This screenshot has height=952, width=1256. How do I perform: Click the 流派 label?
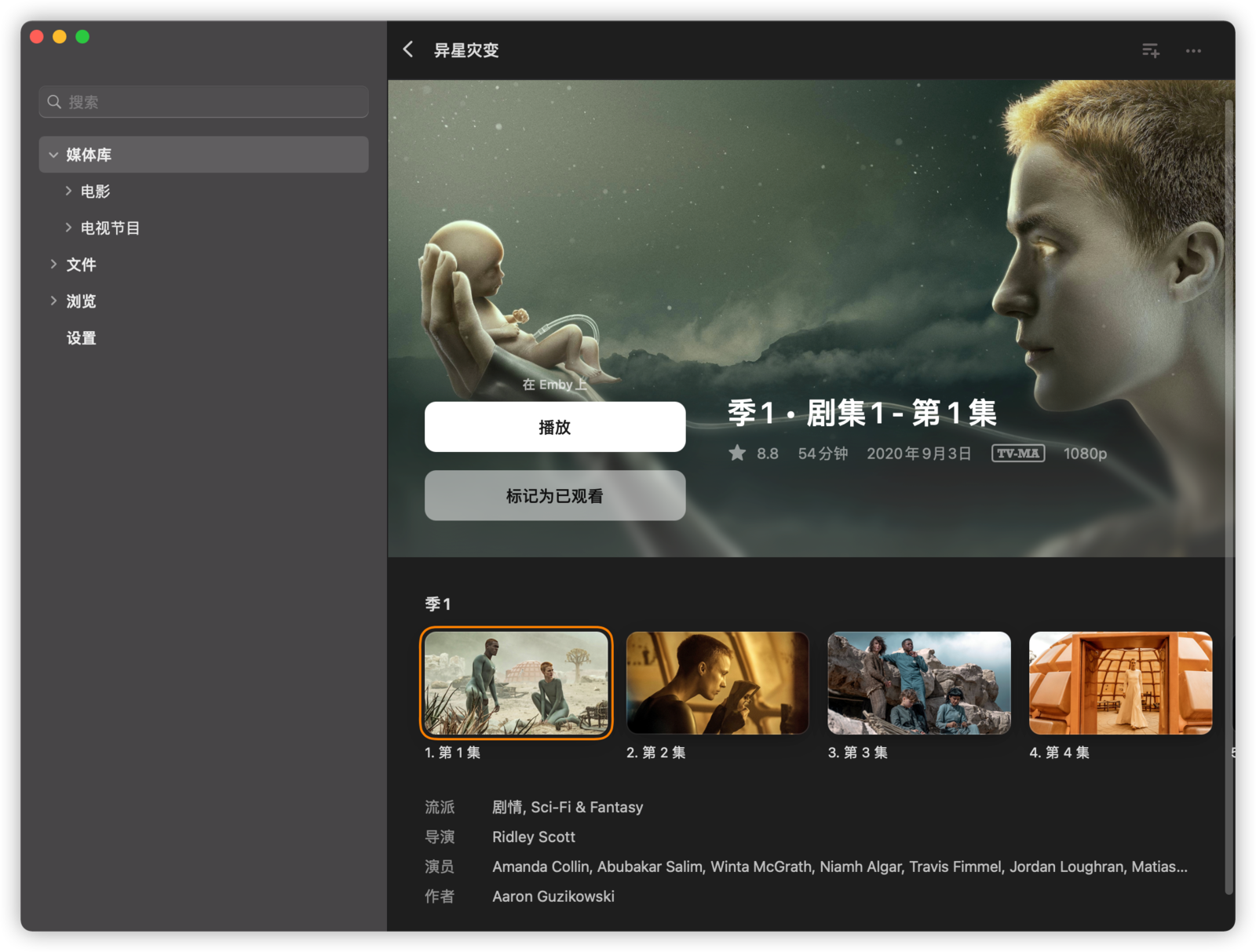point(440,807)
